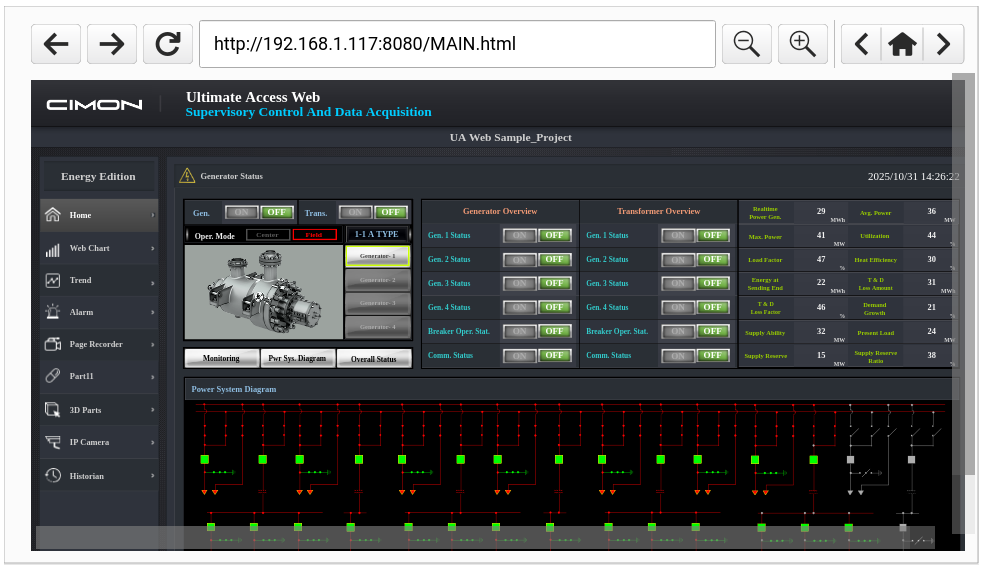Set Generator Overview Gen. 2 Status to ON
The height and width of the screenshot is (568, 983).
(519, 259)
